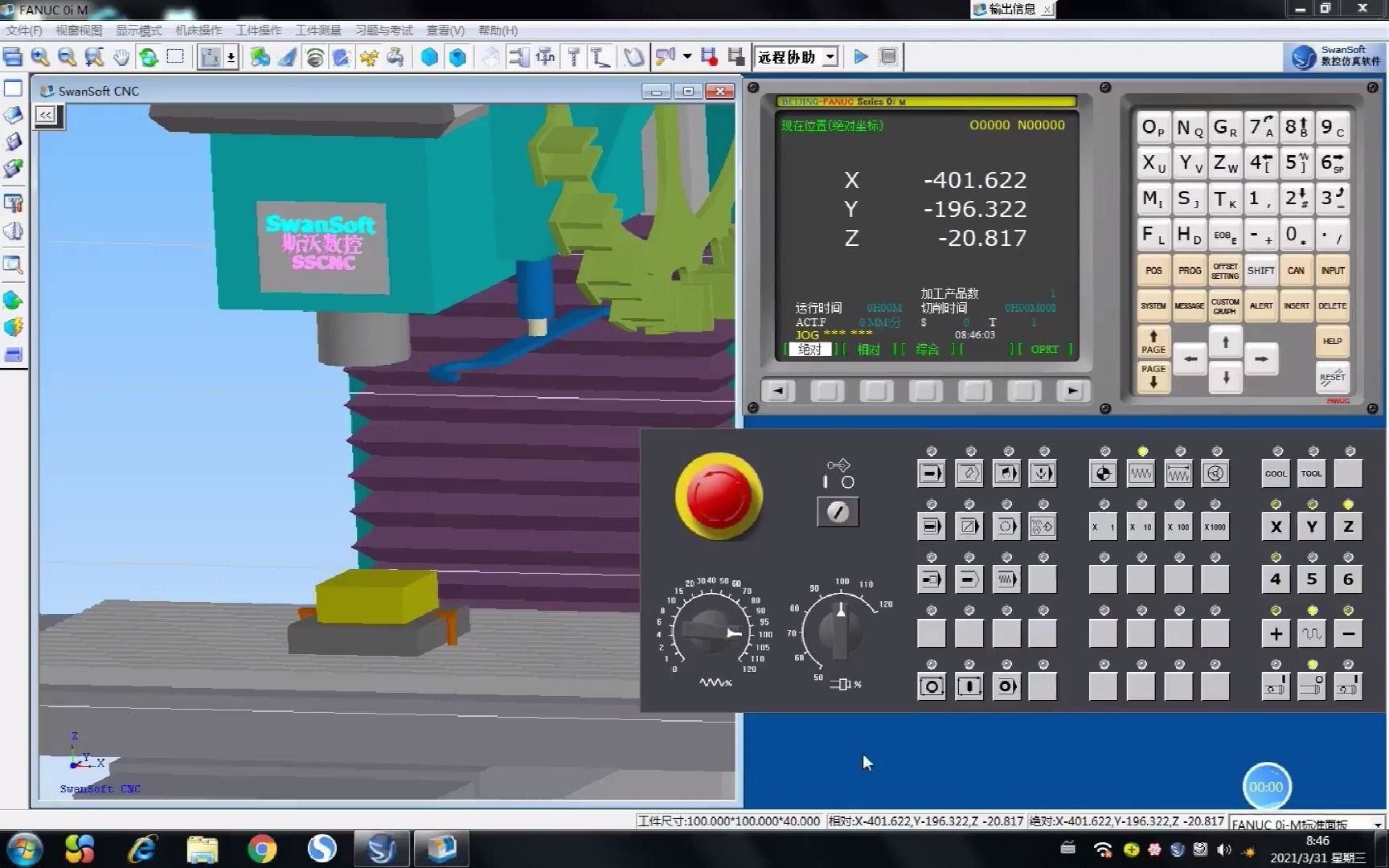
Task: Click the green rotate view icon
Action: pos(149,57)
